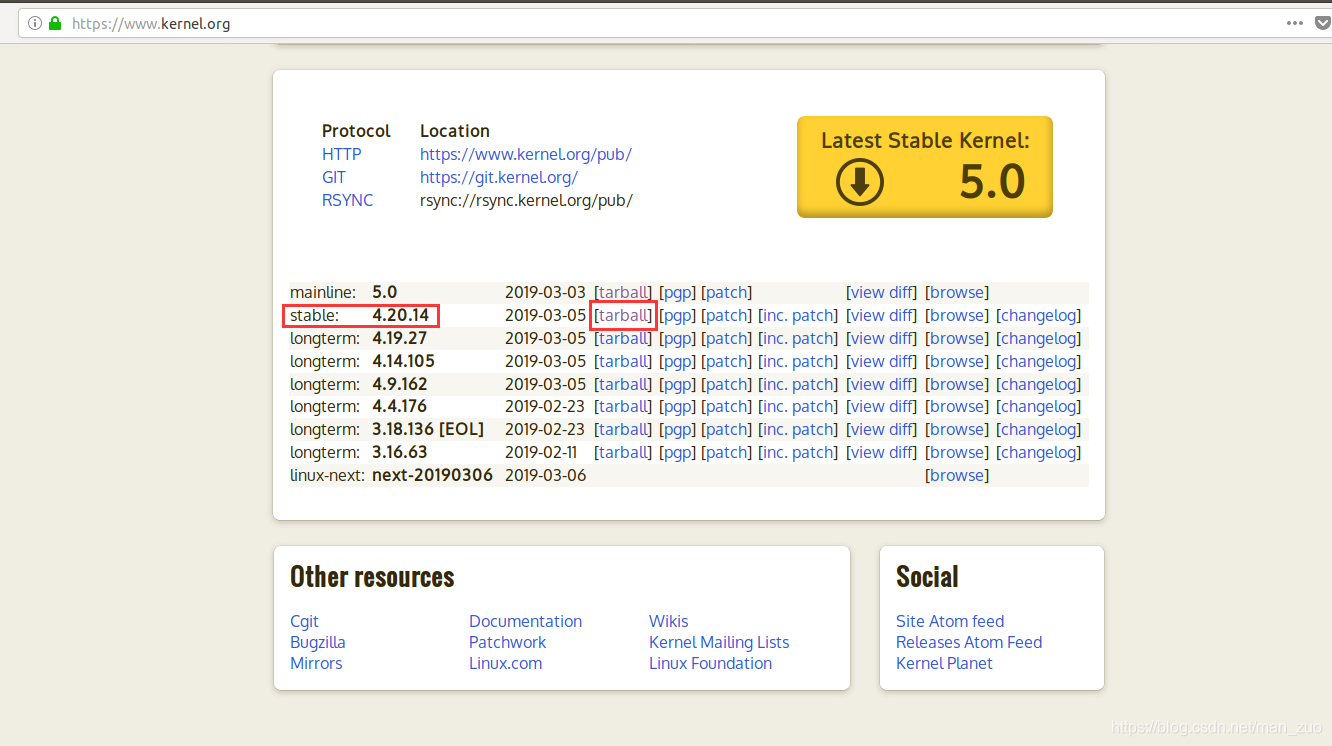The width and height of the screenshot is (1332, 746).
Task: Download tarball for mainline 5.0
Action: (623, 292)
